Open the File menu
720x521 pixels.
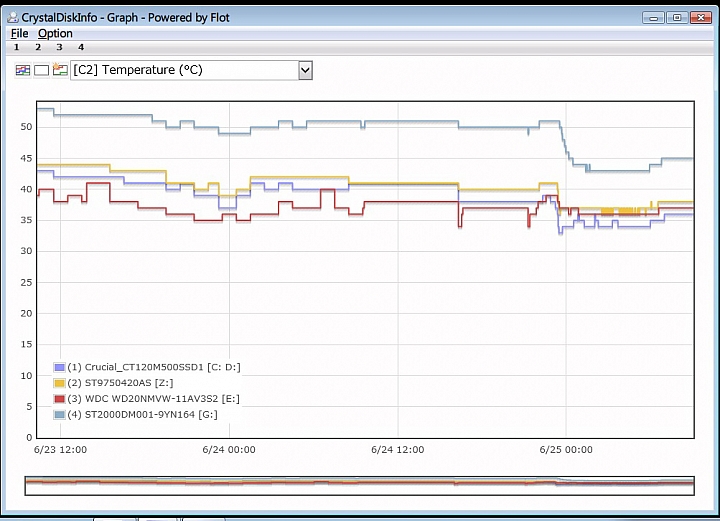tap(19, 34)
